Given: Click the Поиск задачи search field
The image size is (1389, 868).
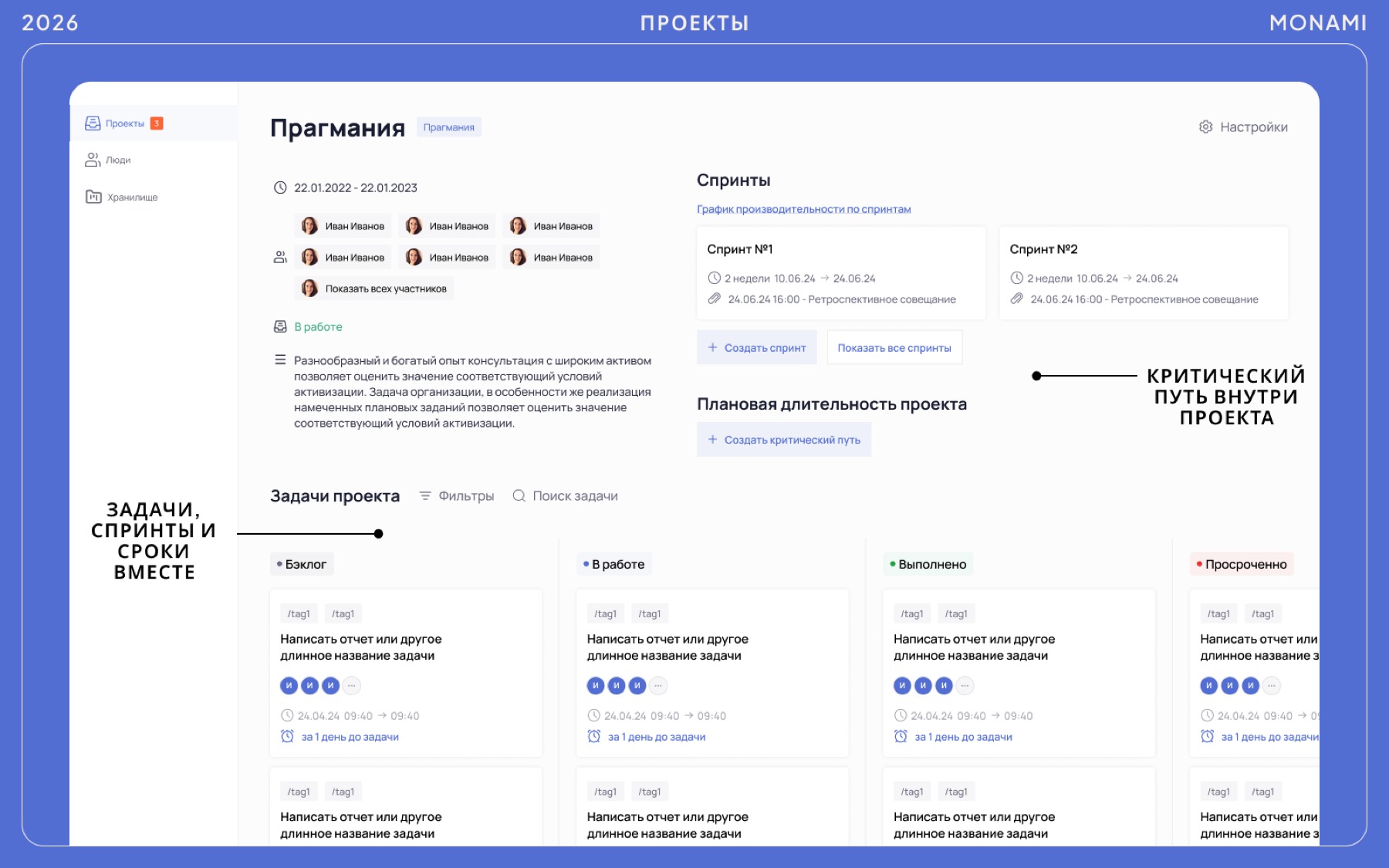Looking at the screenshot, I should (x=566, y=495).
